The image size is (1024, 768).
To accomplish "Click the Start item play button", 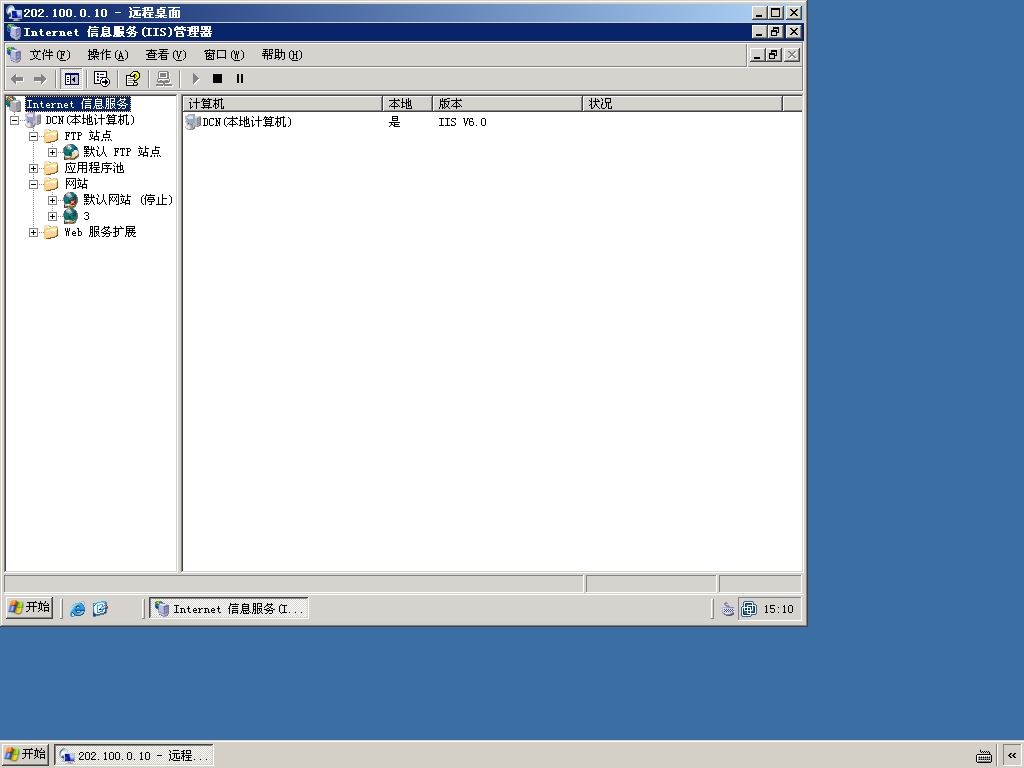I will coord(195,79).
